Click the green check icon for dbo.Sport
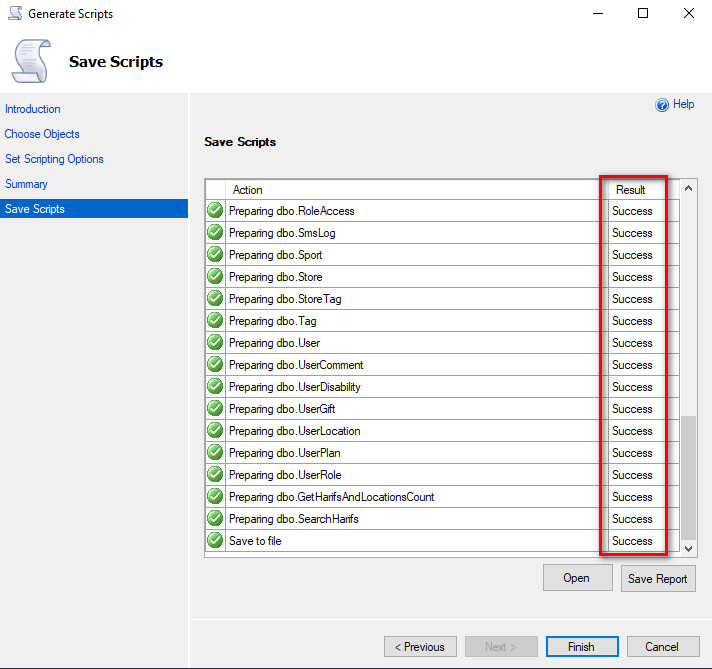 [x=215, y=254]
